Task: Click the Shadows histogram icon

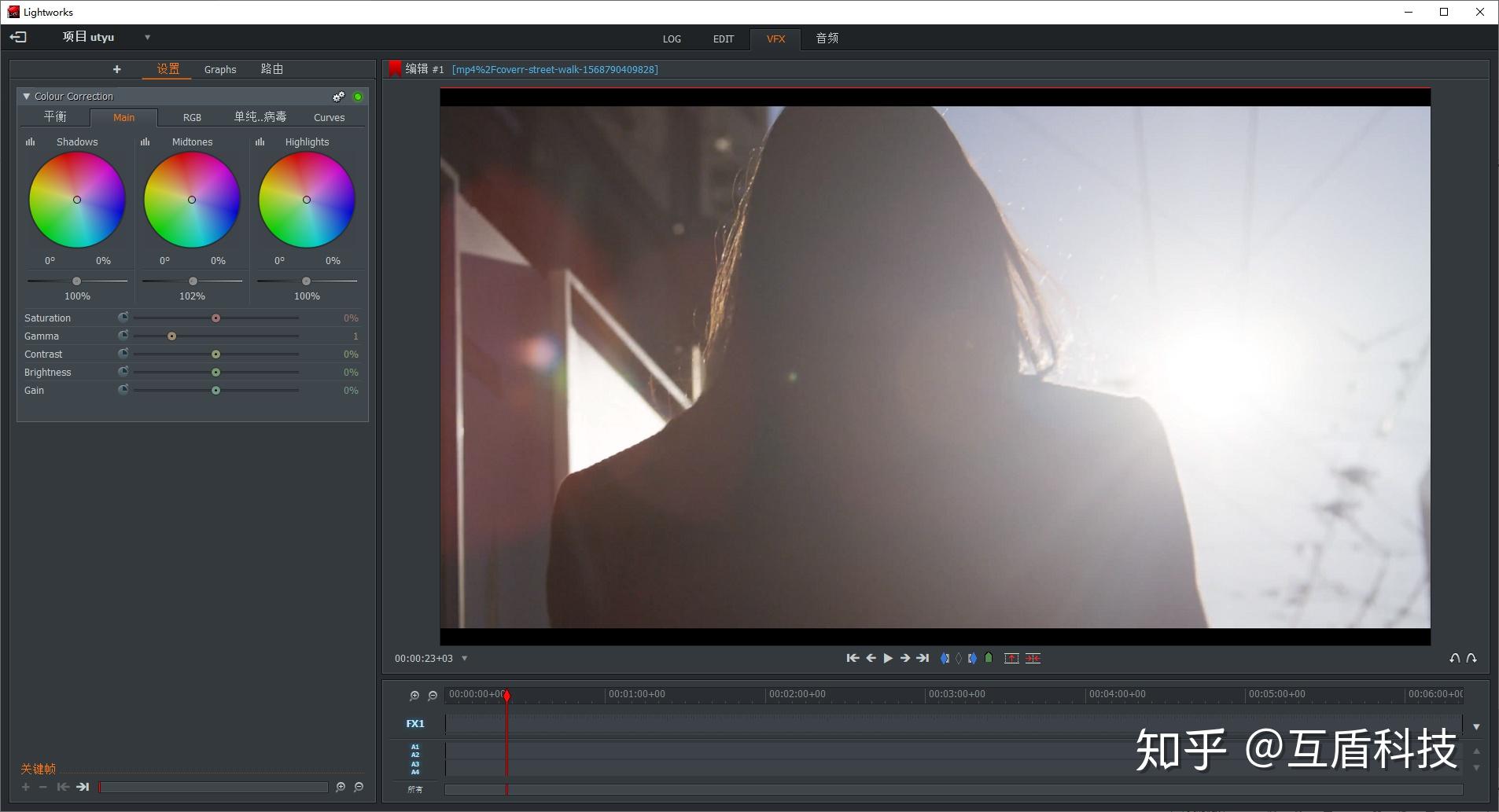Action: (x=30, y=141)
